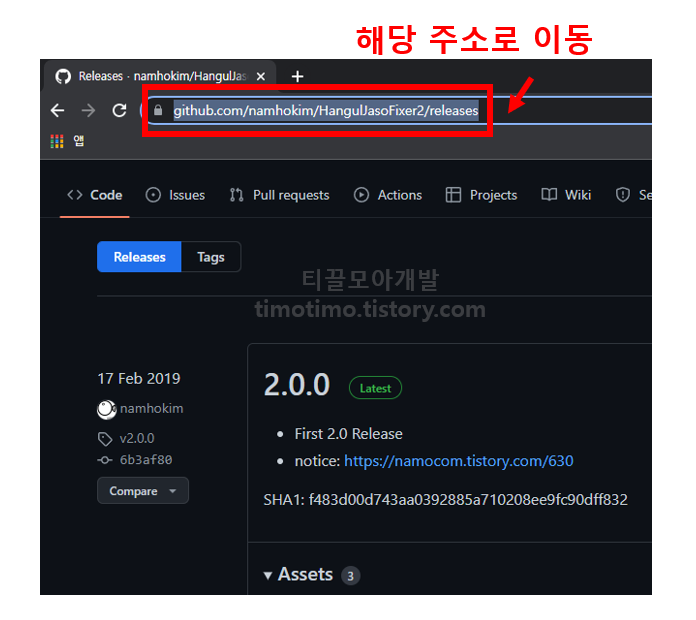Click the Code angle brackets icon
696x620 pixels.
[x=75, y=195]
